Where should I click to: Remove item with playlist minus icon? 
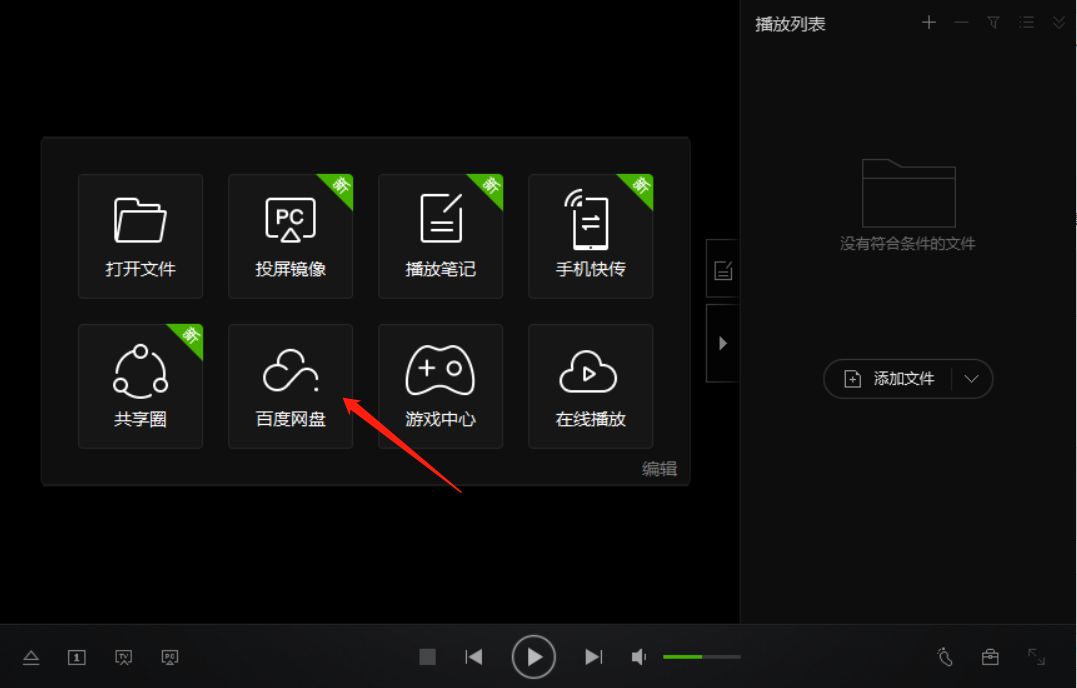(x=961, y=23)
